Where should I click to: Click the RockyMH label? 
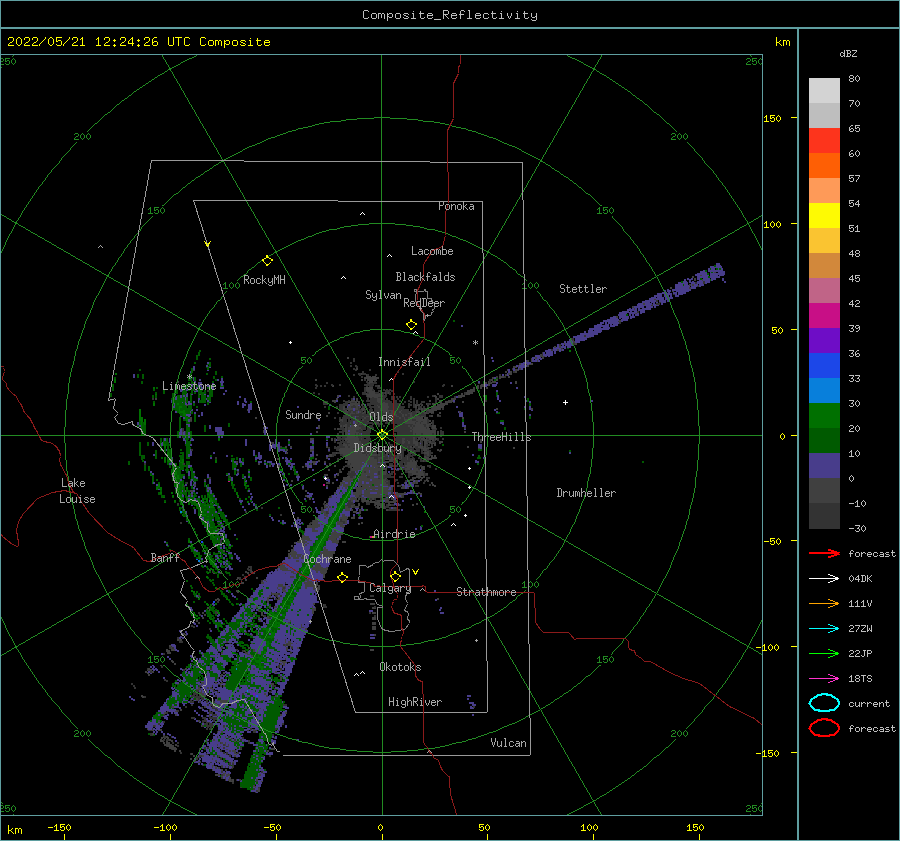[x=264, y=280]
